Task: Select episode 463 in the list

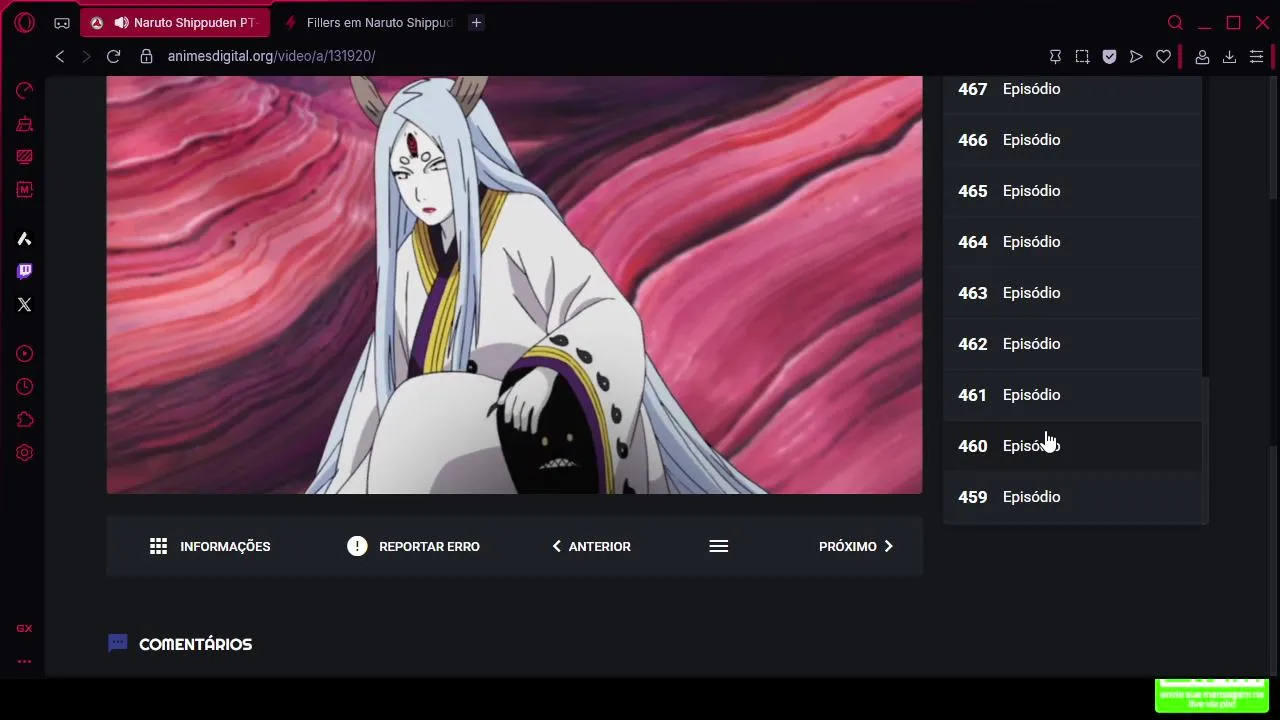Action: tap(1072, 293)
